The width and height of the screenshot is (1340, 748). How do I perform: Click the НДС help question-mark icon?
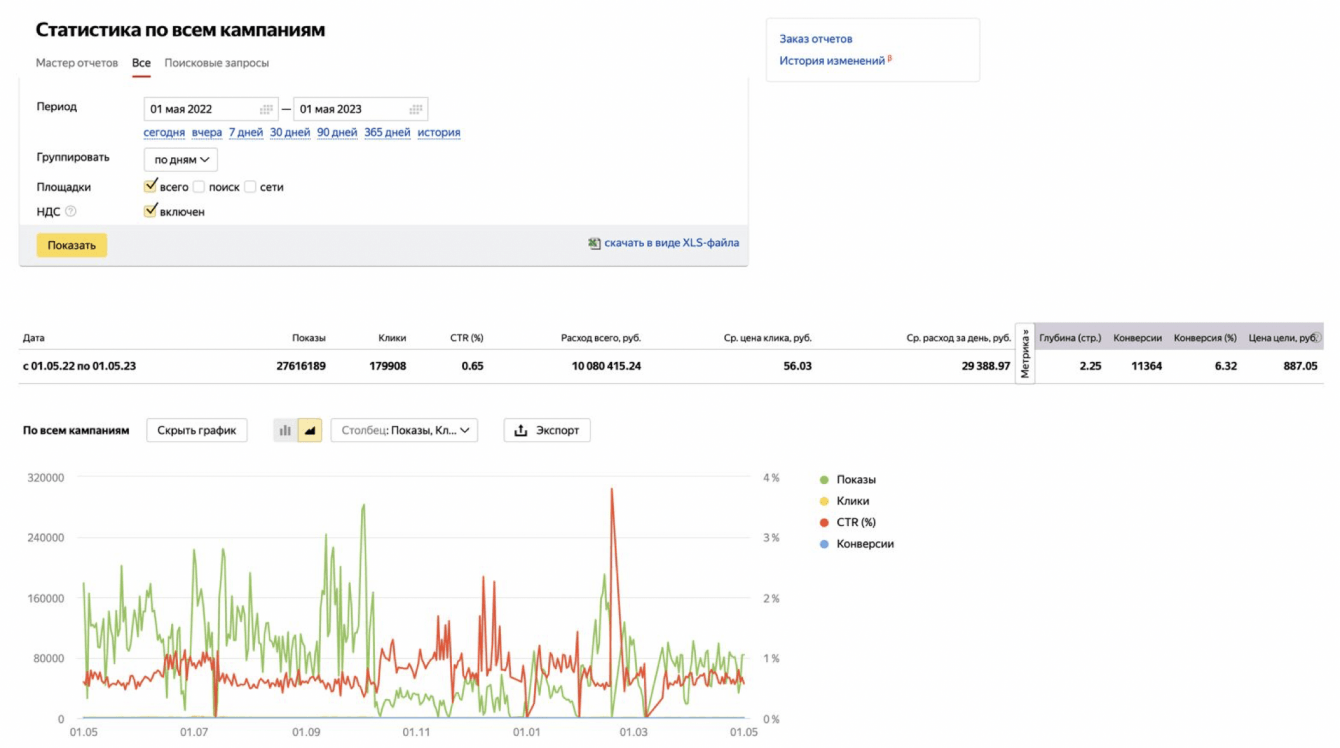71,212
